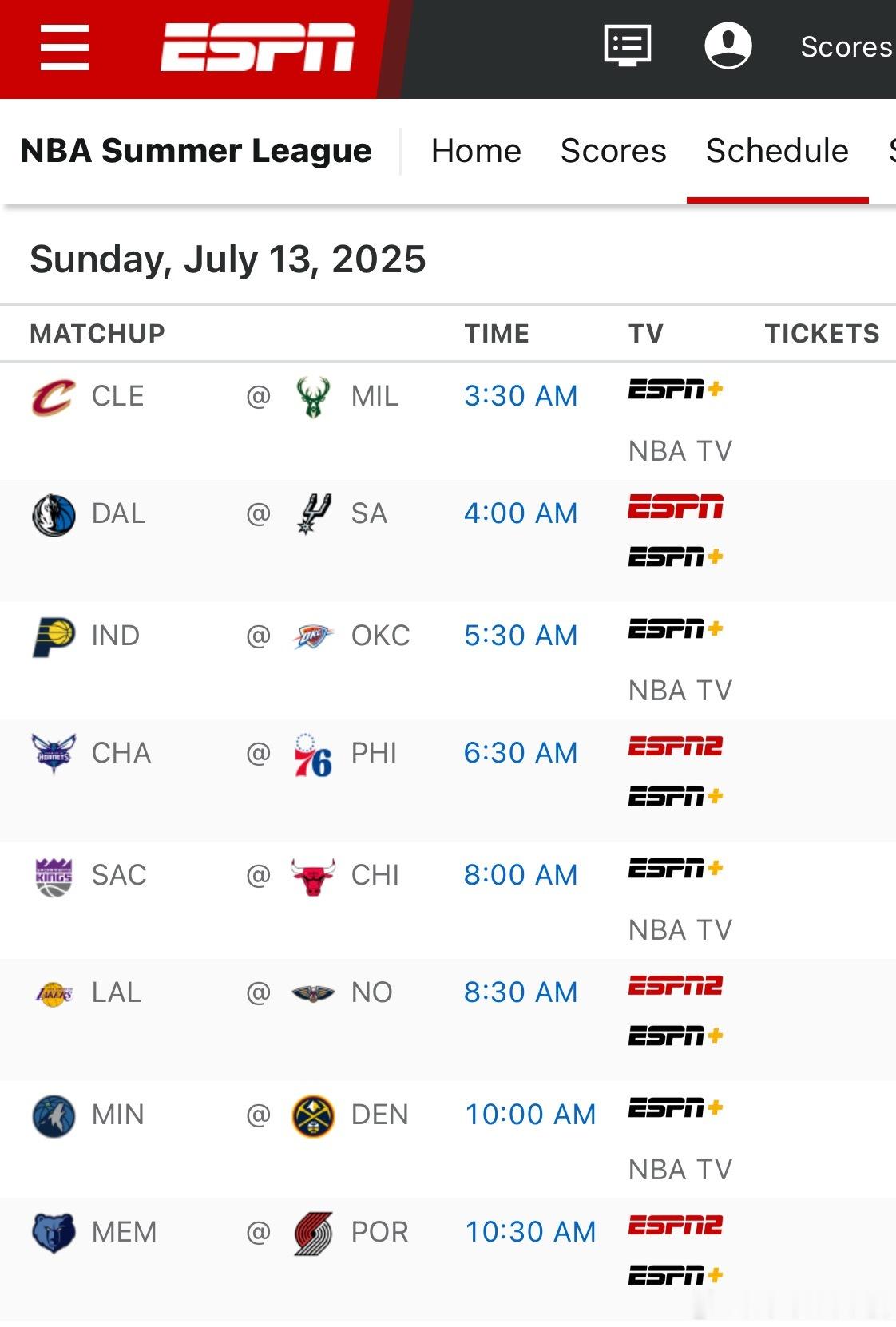Open the user profile icon
This screenshot has height=1327, width=896.
[728, 46]
